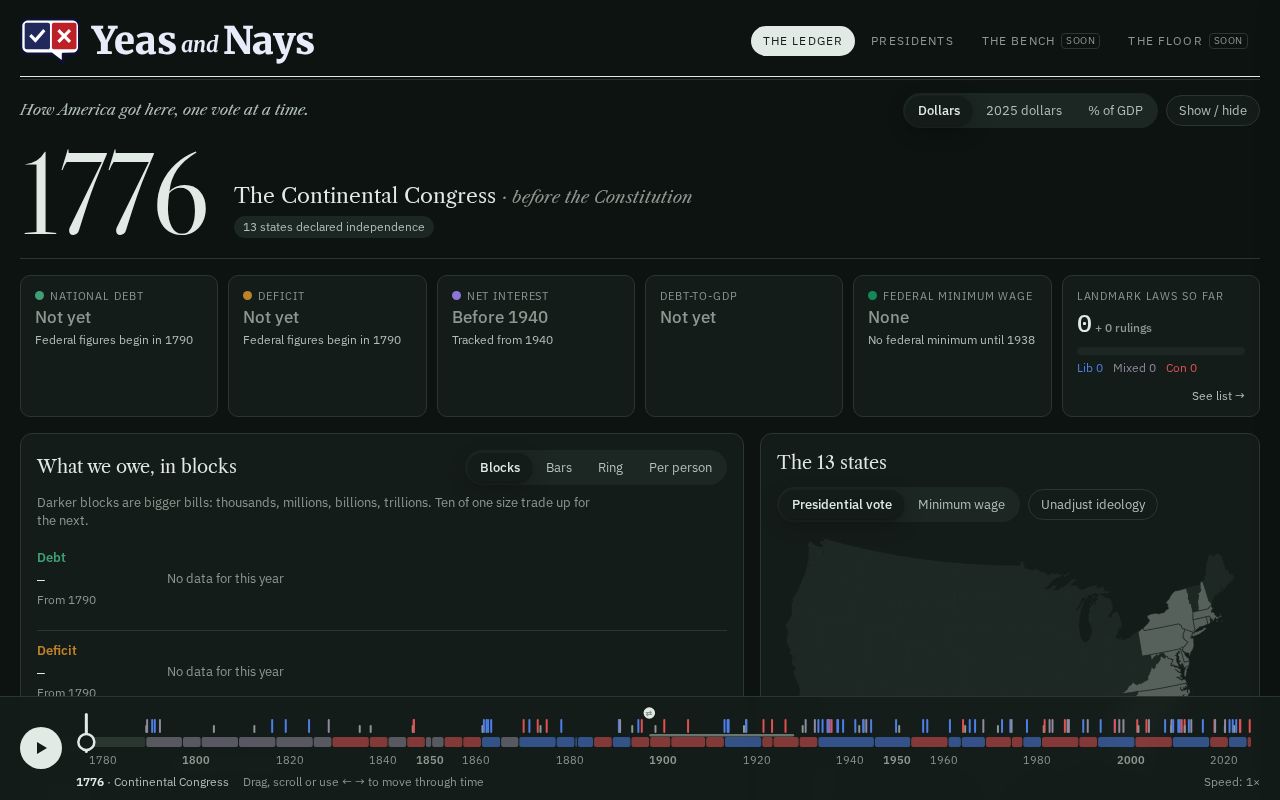Switch units to 2025 dollars

(1024, 110)
